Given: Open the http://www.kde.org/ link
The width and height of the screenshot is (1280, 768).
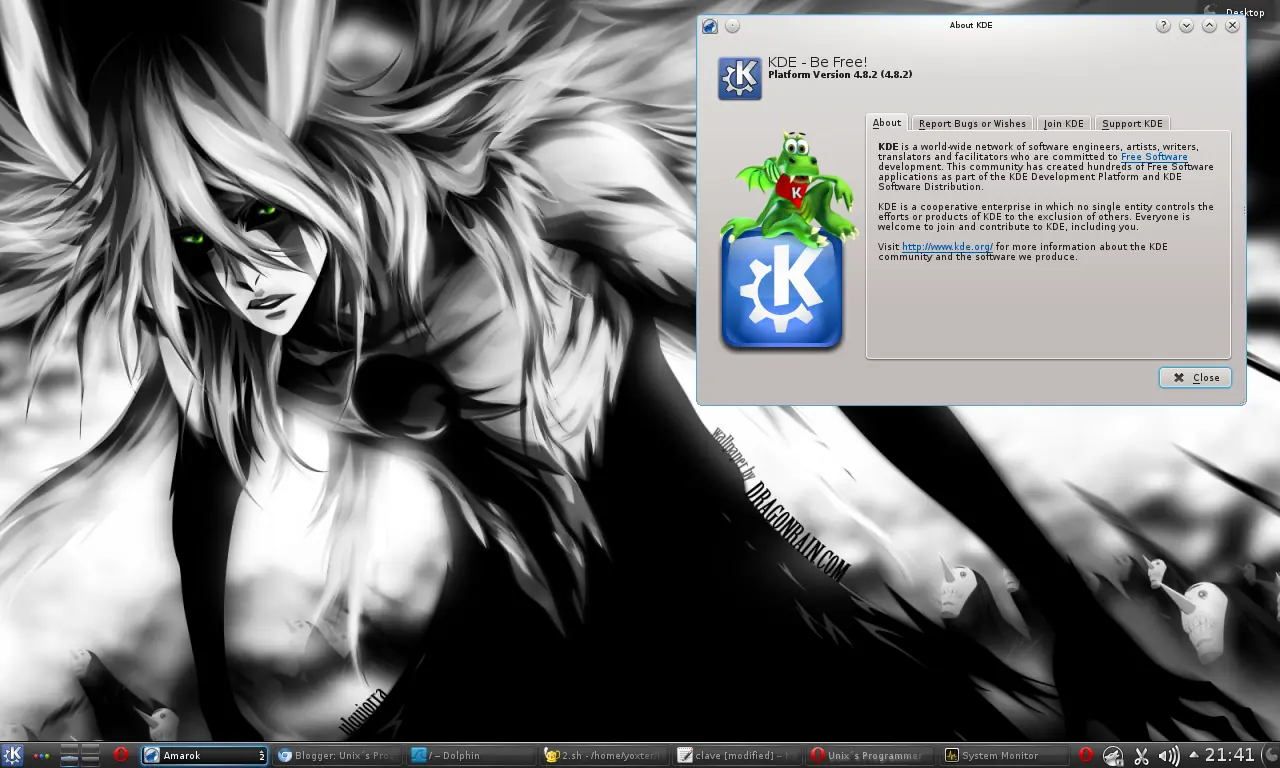Looking at the screenshot, I should click(x=947, y=247).
